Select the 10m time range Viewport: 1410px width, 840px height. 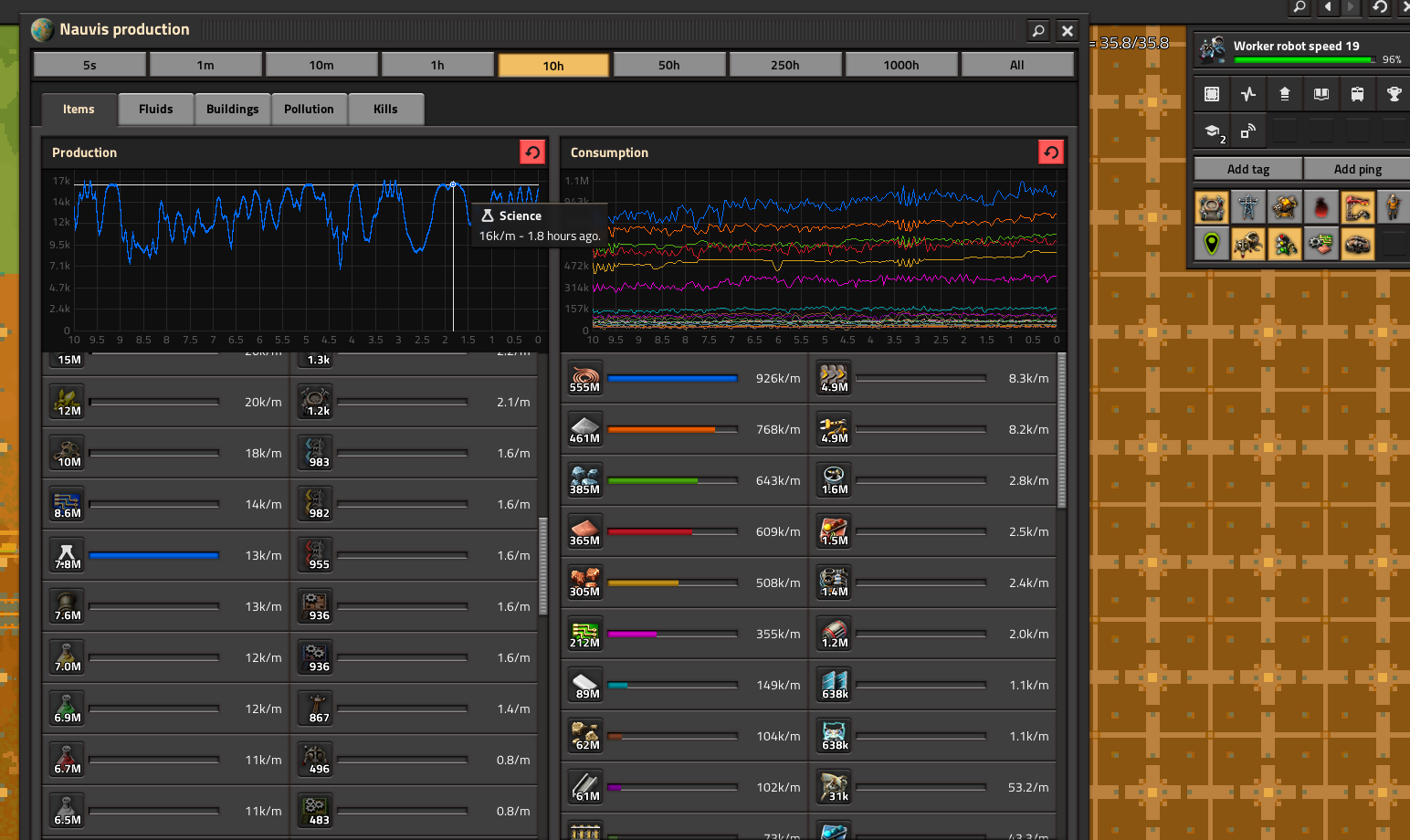click(x=321, y=65)
